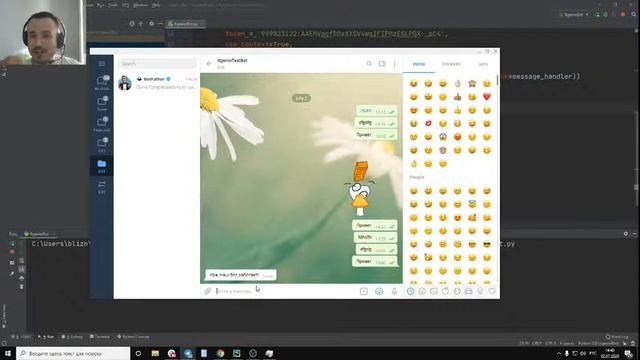Open the Windows Start menu
This screenshot has height=360, width=640.
point(8,353)
